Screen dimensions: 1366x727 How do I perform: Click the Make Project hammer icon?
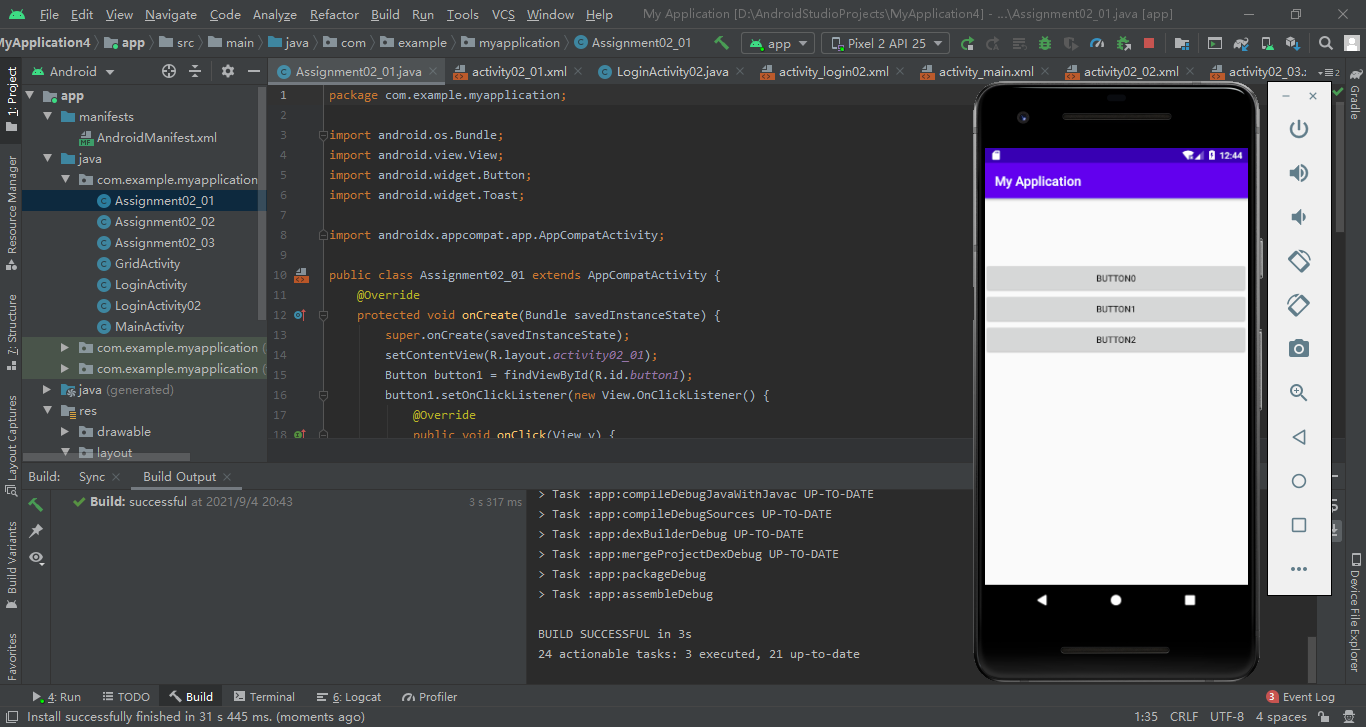(721, 43)
